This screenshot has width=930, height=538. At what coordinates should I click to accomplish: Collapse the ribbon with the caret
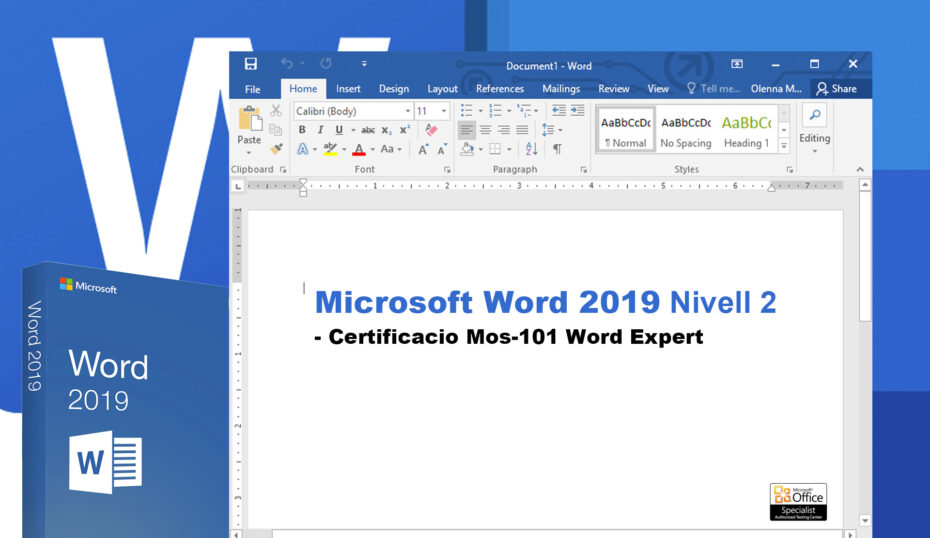(x=860, y=170)
